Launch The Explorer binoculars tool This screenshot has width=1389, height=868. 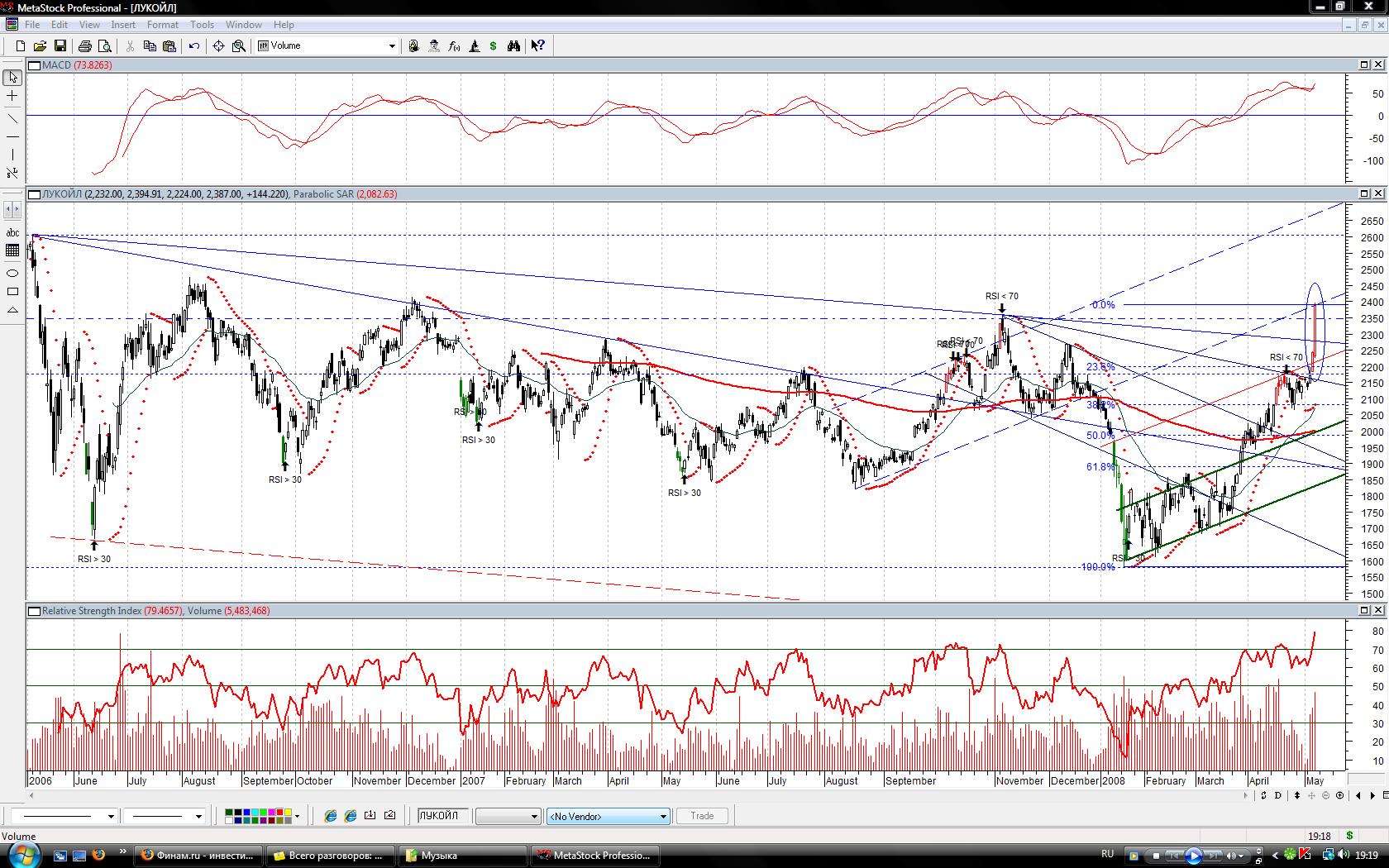click(513, 46)
